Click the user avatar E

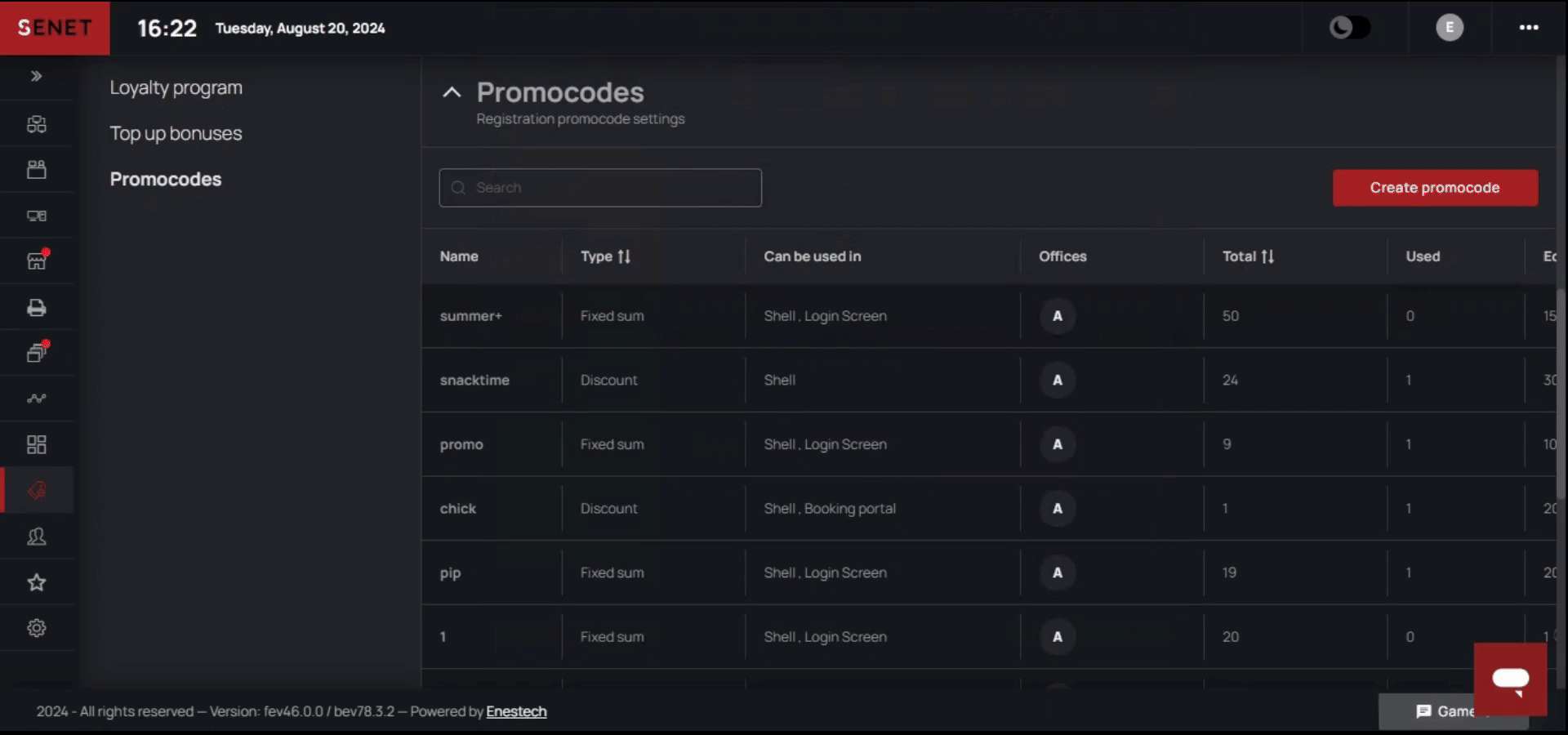1450,28
